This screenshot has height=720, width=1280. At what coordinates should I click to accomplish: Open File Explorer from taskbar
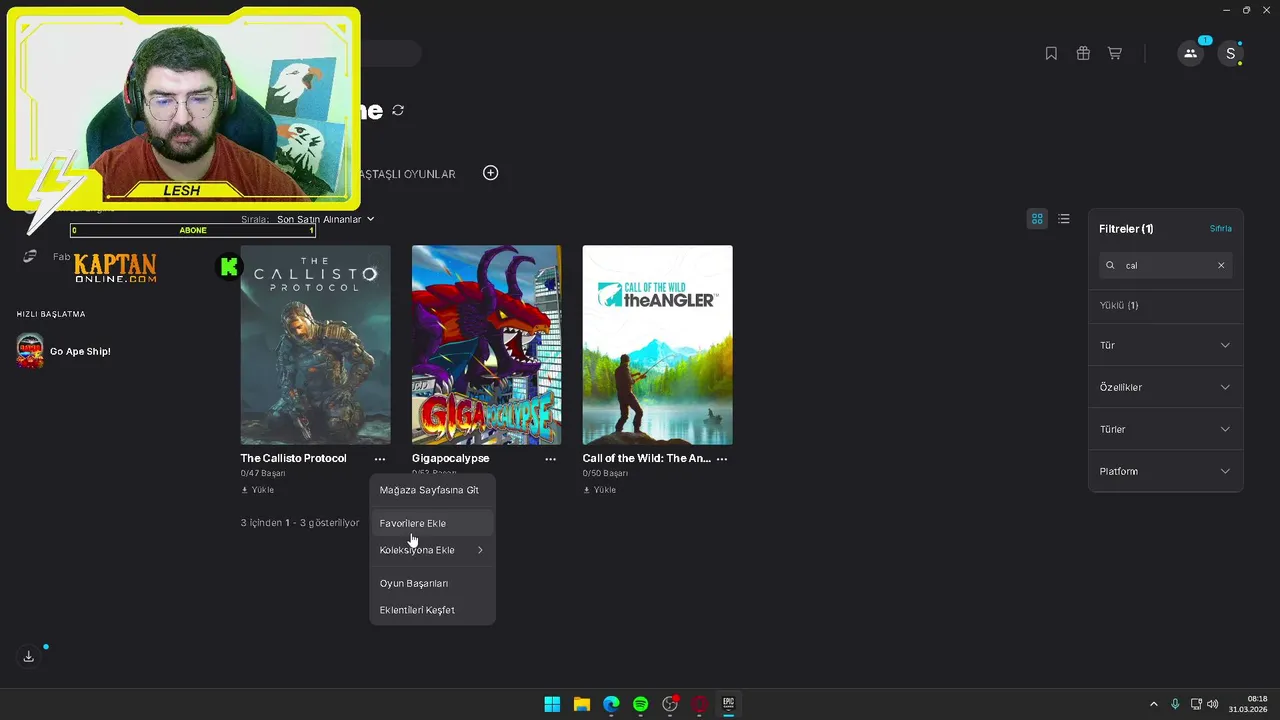coord(581,704)
